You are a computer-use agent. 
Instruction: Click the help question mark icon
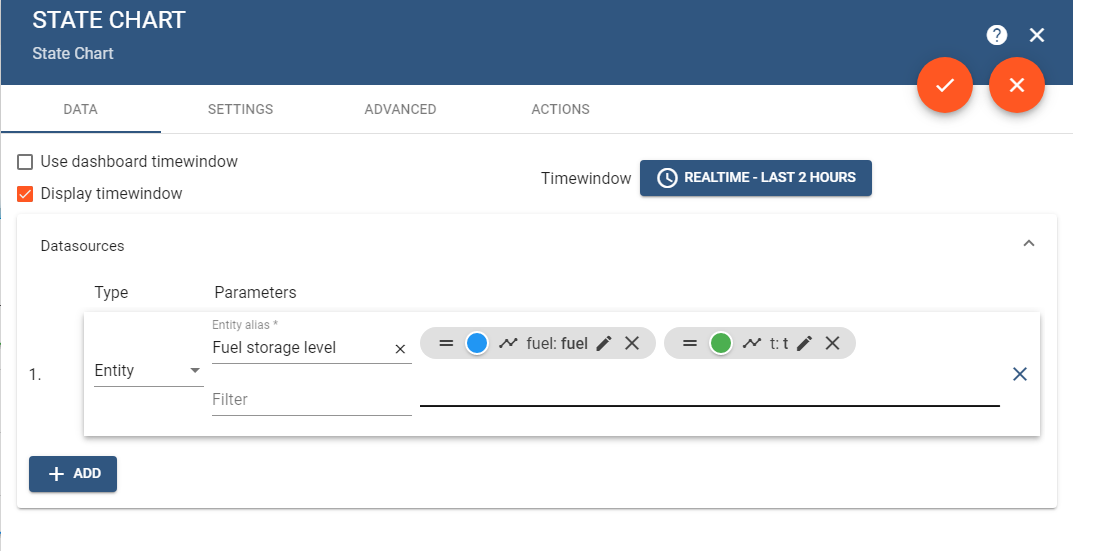click(996, 35)
